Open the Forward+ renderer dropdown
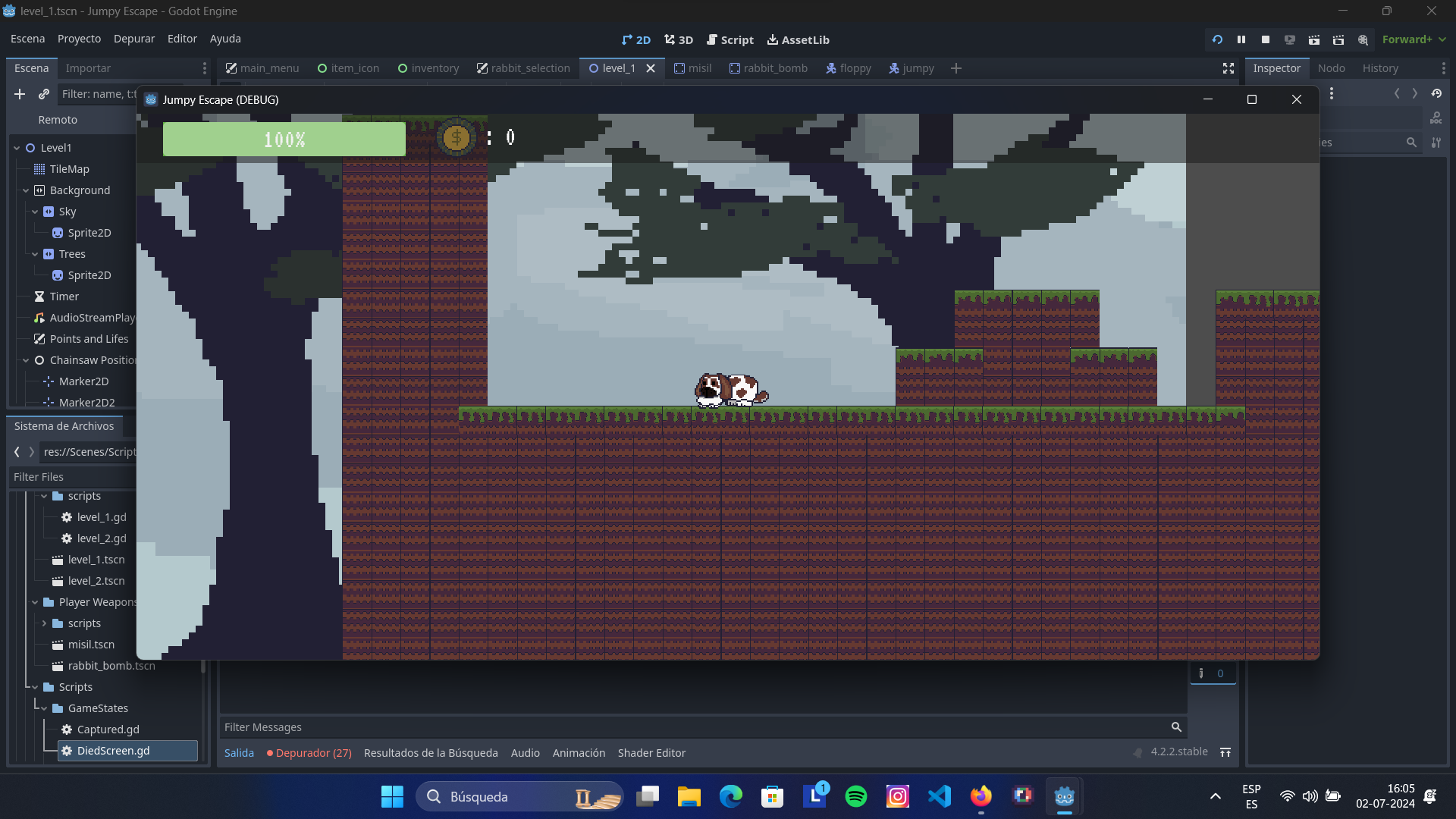This screenshot has height=819, width=1456. pyautogui.click(x=1414, y=39)
